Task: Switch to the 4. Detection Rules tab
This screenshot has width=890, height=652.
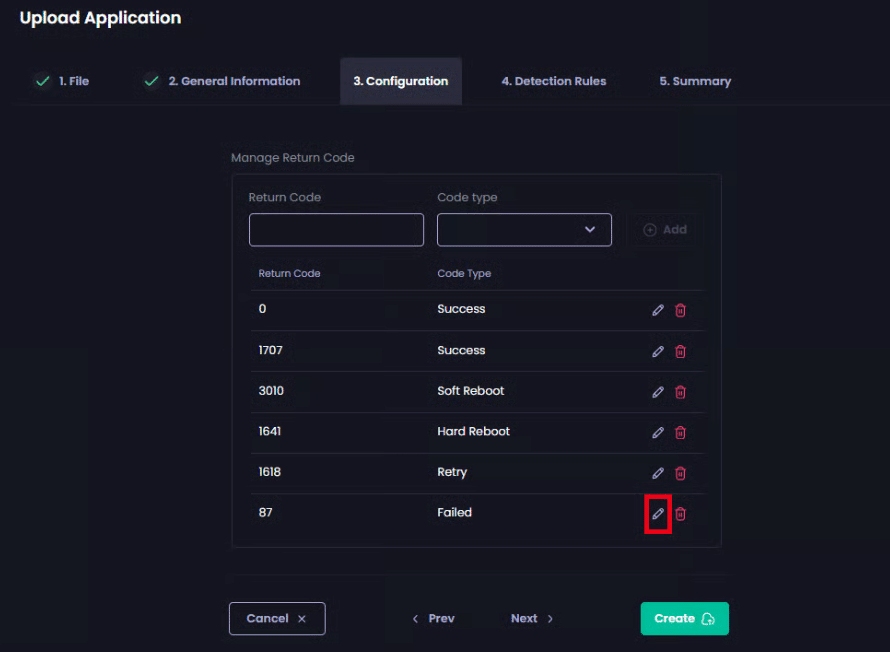Action: (553, 82)
